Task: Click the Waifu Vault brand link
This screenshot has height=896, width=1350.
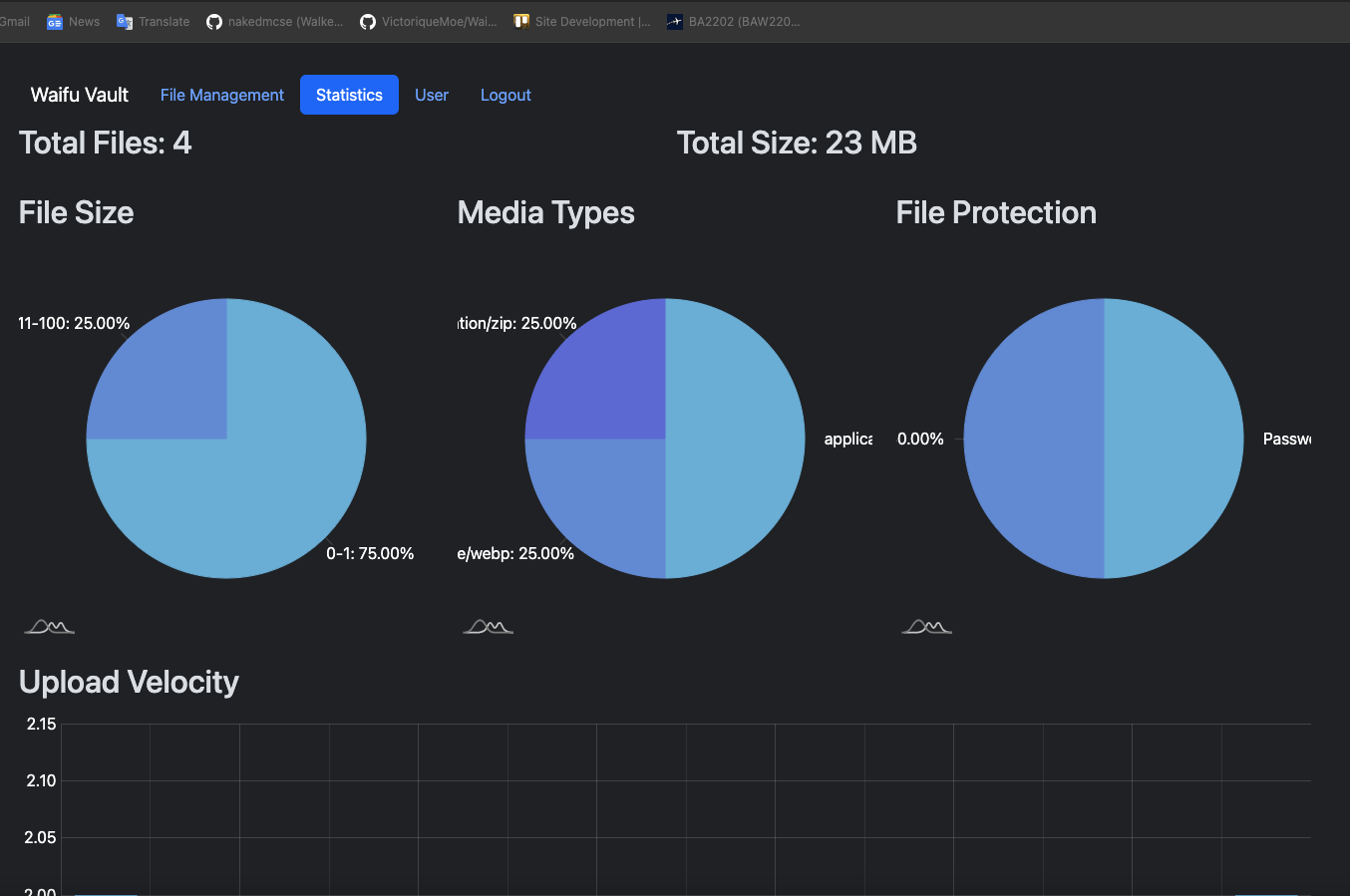Action: (x=80, y=95)
